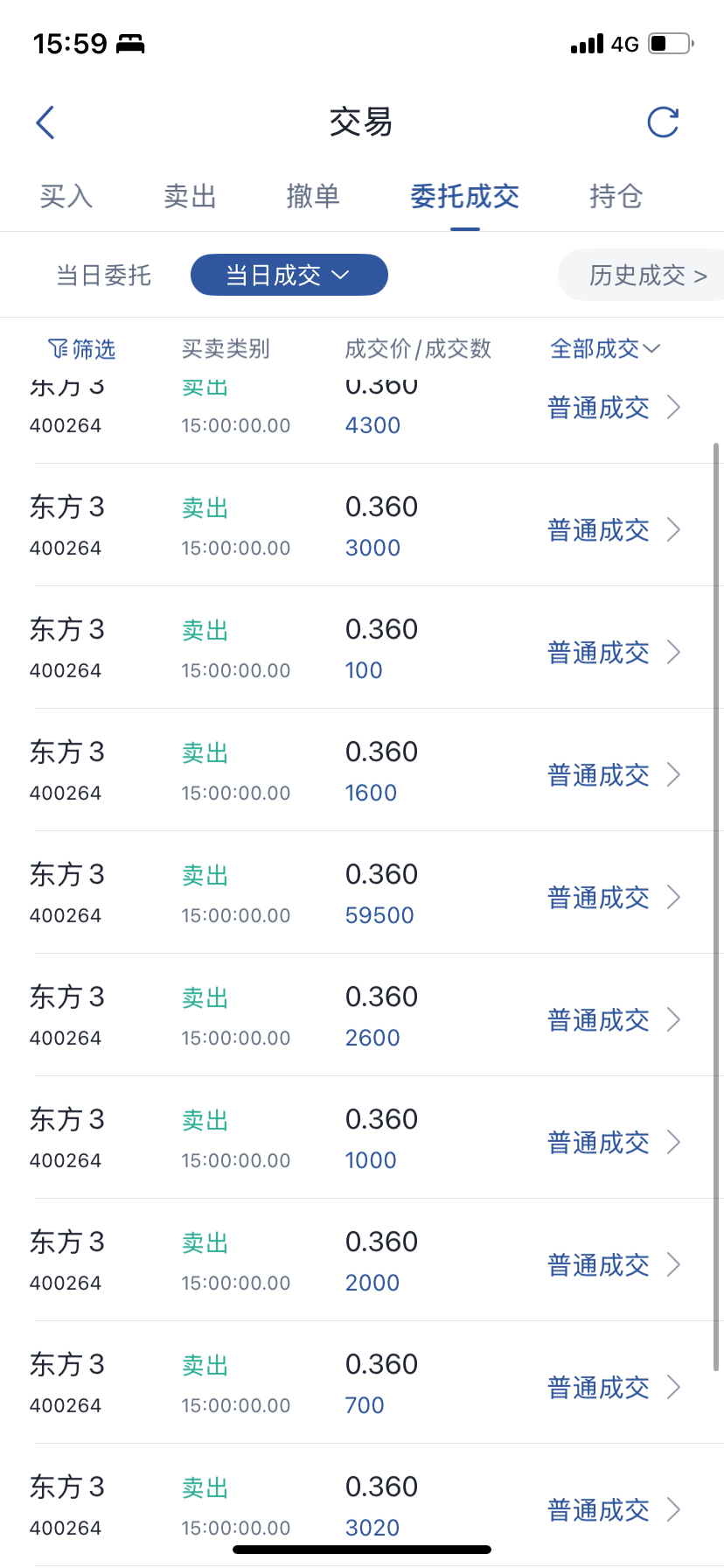The width and height of the screenshot is (724, 1568).
Task: Tap chevron on the 700 shares row
Action: (673, 1387)
